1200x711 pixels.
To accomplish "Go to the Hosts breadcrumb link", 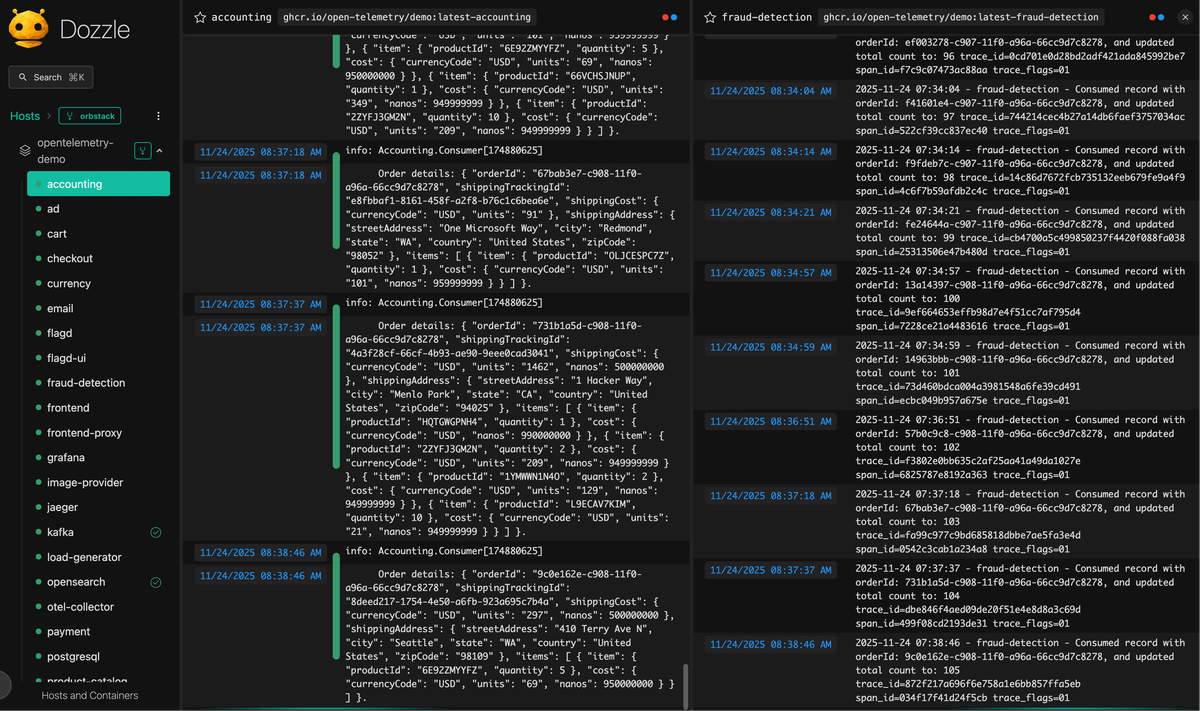I will (25, 116).
